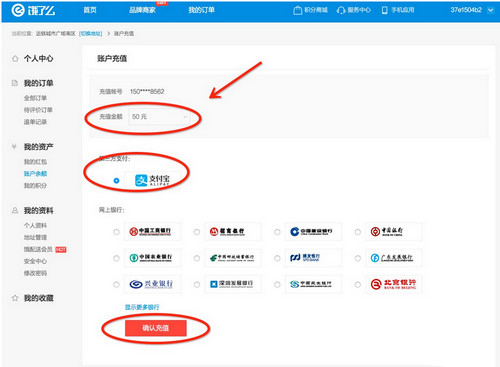Viewport: 500px width, 367px height.
Task: Open the 手机应用 phone icon
Action: coord(384,10)
